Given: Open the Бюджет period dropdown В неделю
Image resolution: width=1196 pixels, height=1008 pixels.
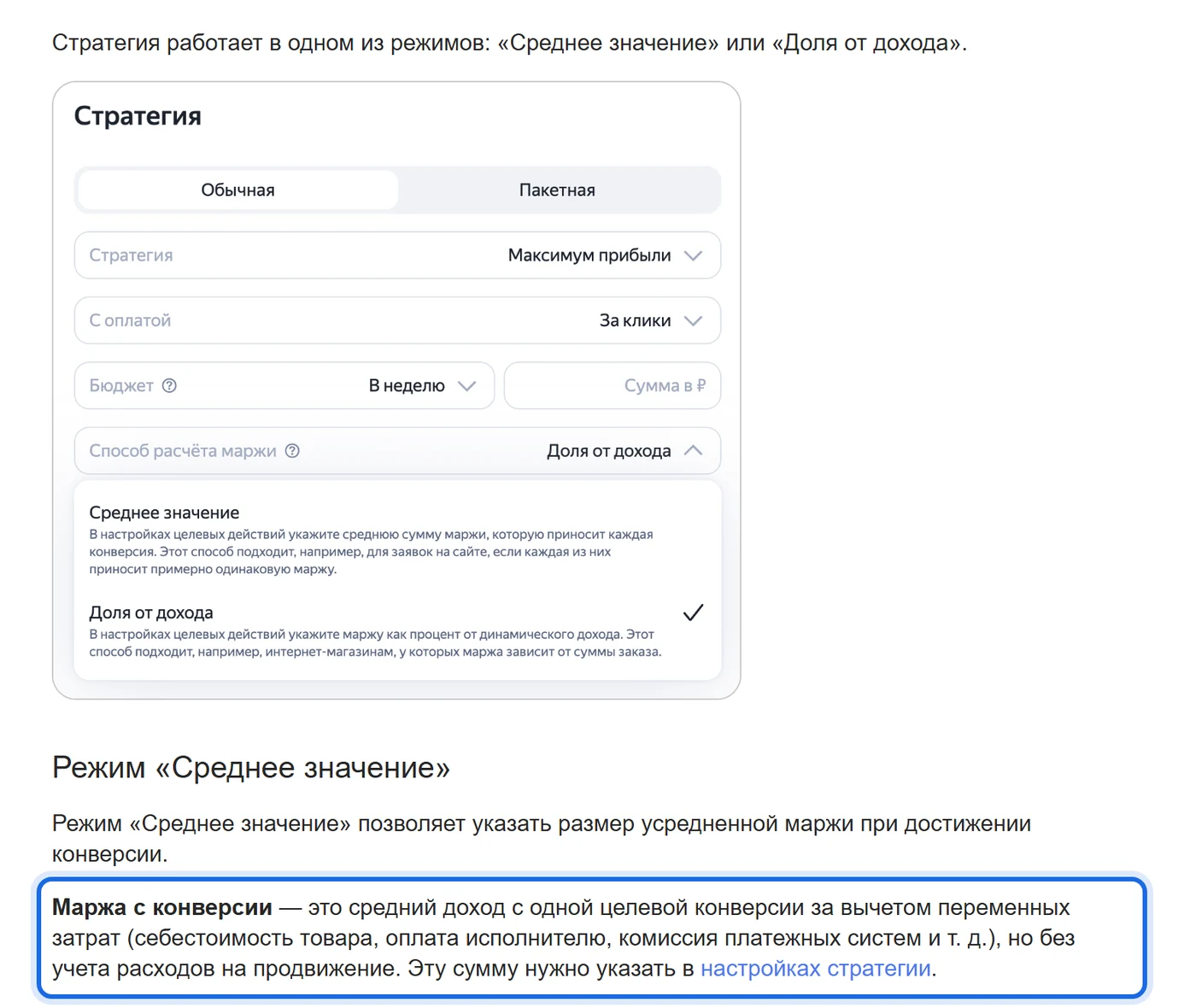Looking at the screenshot, I should coord(284,385).
